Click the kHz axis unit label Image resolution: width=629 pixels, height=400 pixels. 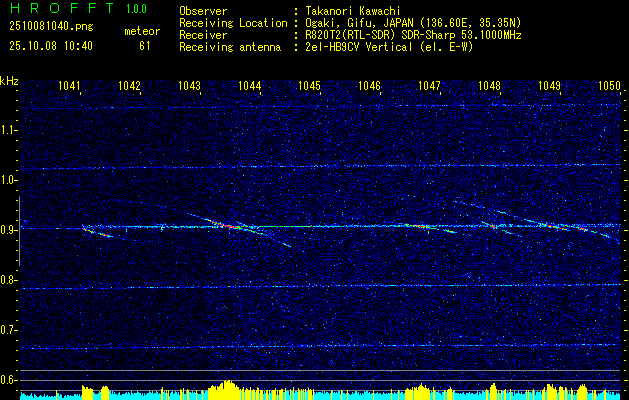(9, 81)
